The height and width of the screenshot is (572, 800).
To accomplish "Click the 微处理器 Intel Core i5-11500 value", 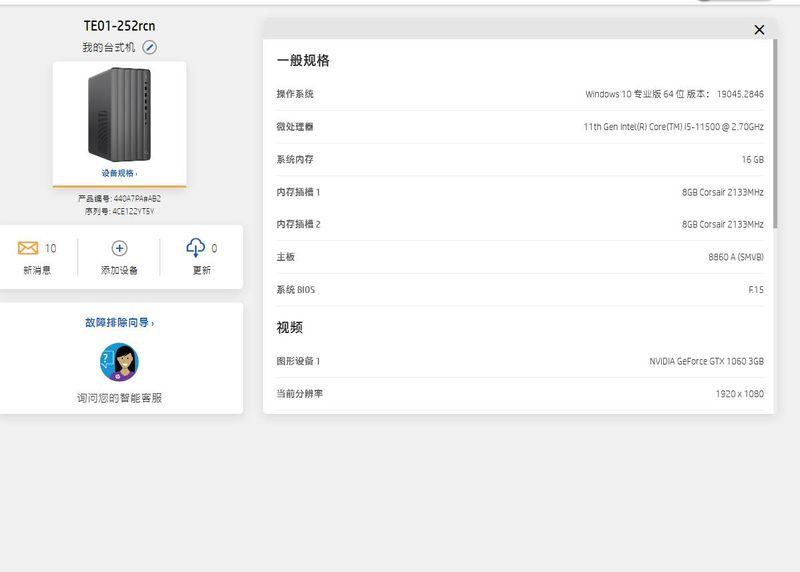I will [673, 127].
